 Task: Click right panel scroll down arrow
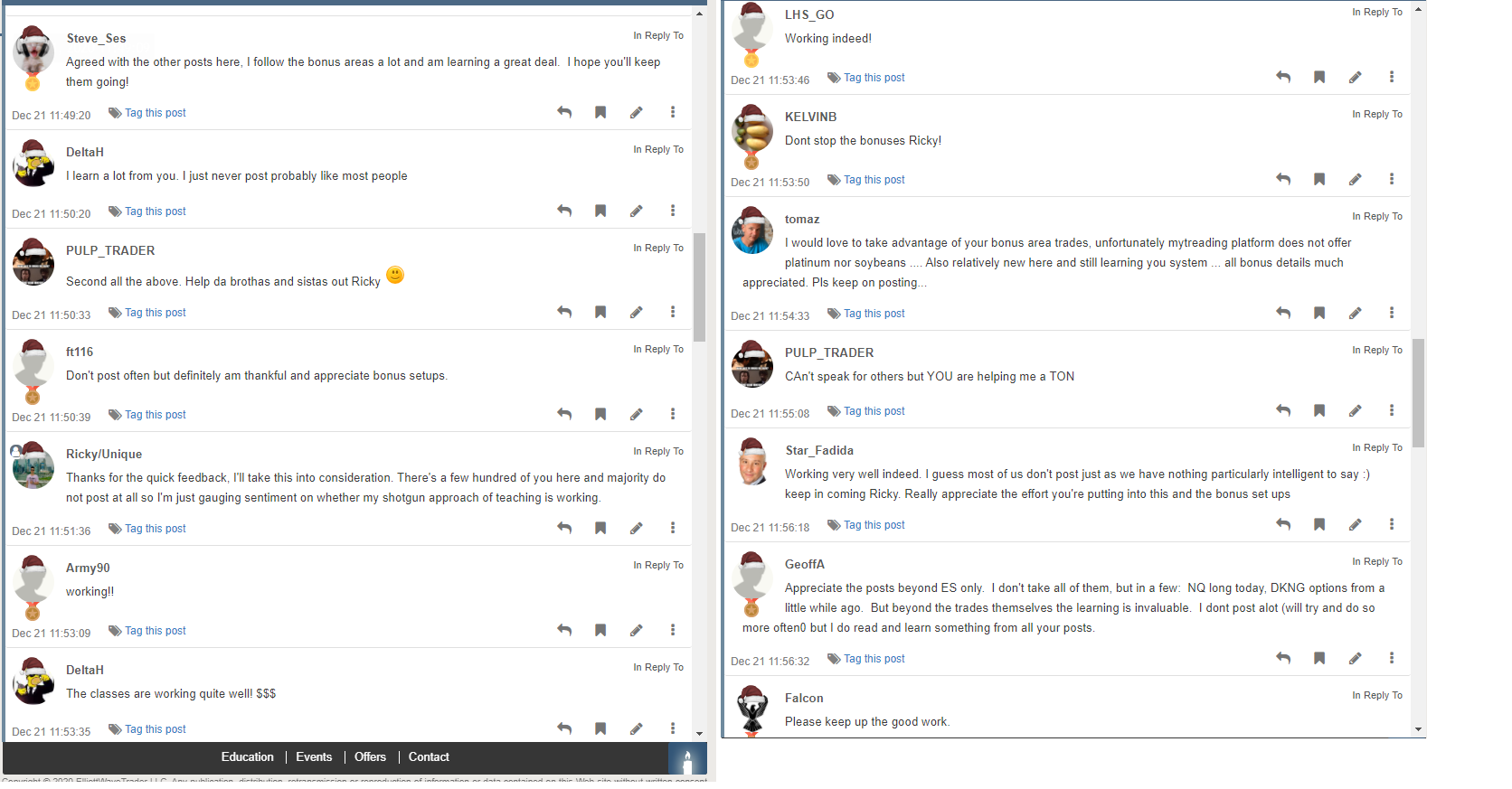(x=1418, y=729)
